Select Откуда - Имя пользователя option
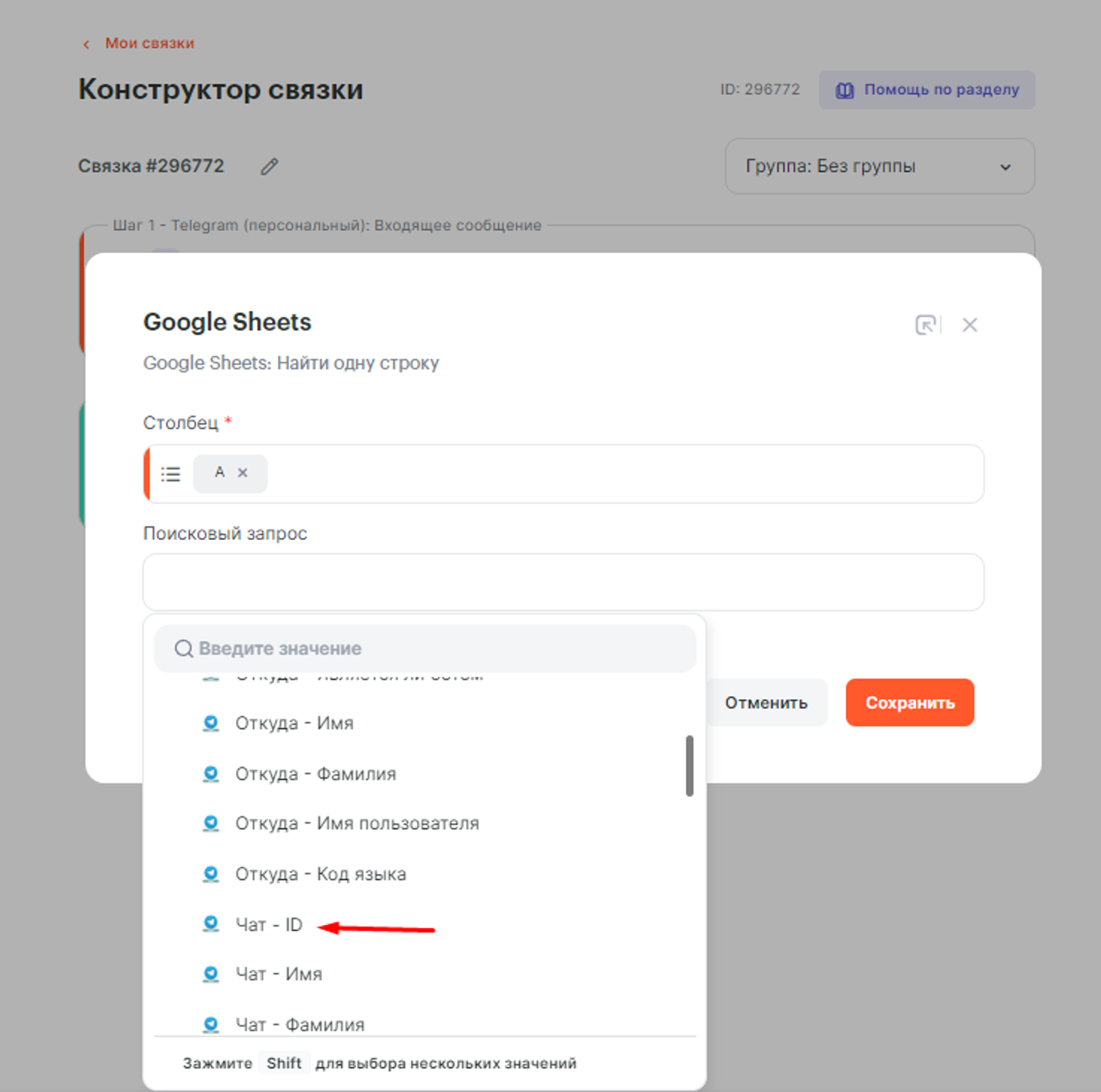This screenshot has height=1092, width=1101. click(357, 823)
